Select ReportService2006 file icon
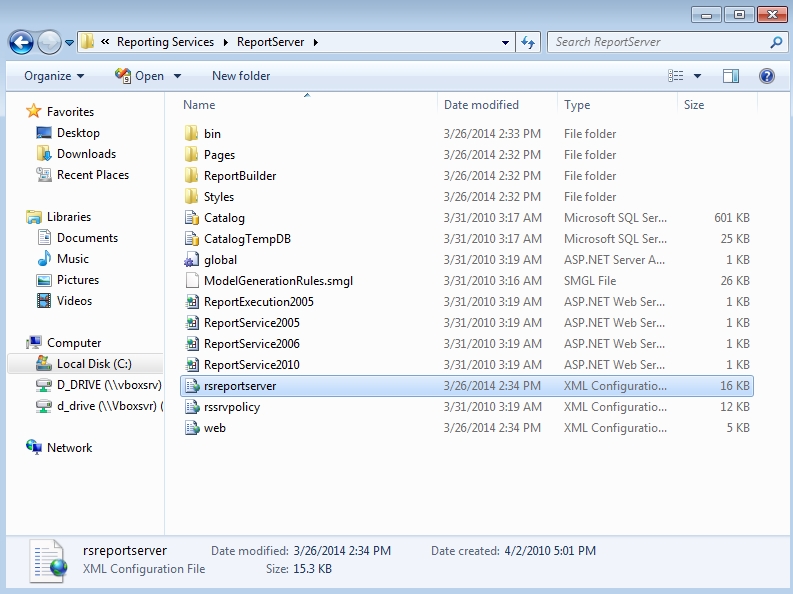This screenshot has width=793, height=594. tap(192, 344)
